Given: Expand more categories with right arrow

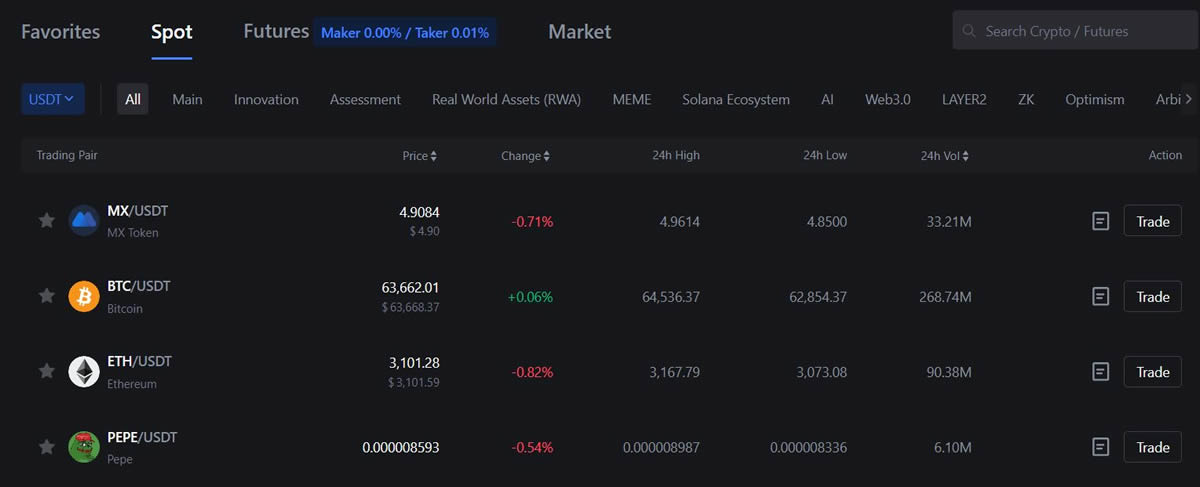Looking at the screenshot, I should pyautogui.click(x=1188, y=99).
